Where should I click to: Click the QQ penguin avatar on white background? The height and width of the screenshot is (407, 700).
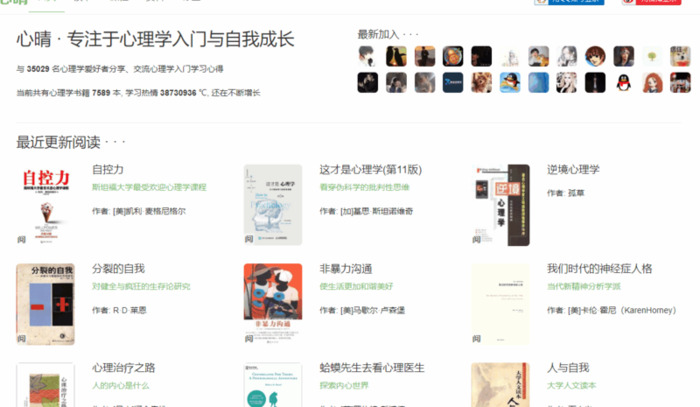pos(624,83)
